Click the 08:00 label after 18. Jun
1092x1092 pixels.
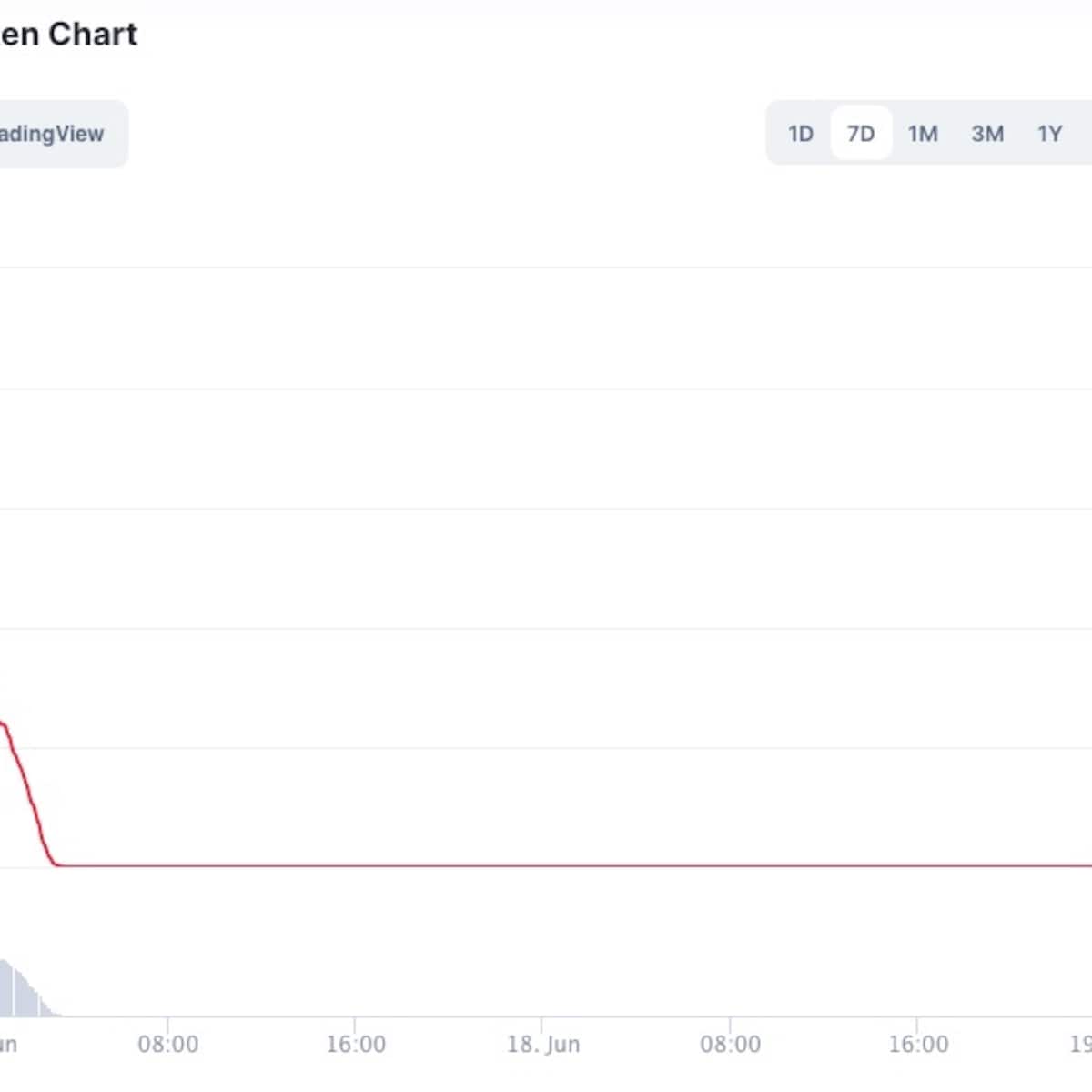[730, 1044]
